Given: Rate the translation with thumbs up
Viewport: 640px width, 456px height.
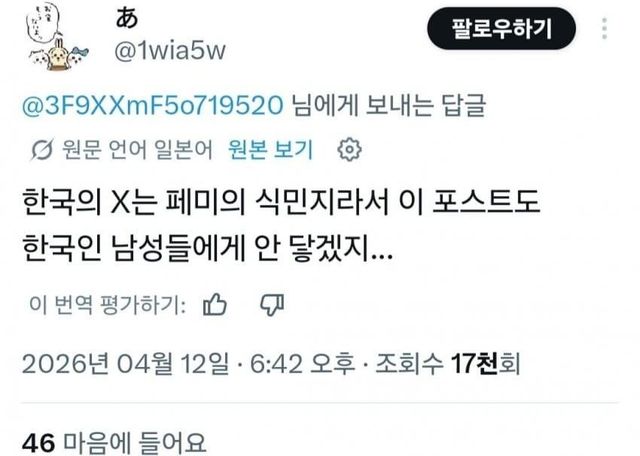Looking at the screenshot, I should point(215,305).
